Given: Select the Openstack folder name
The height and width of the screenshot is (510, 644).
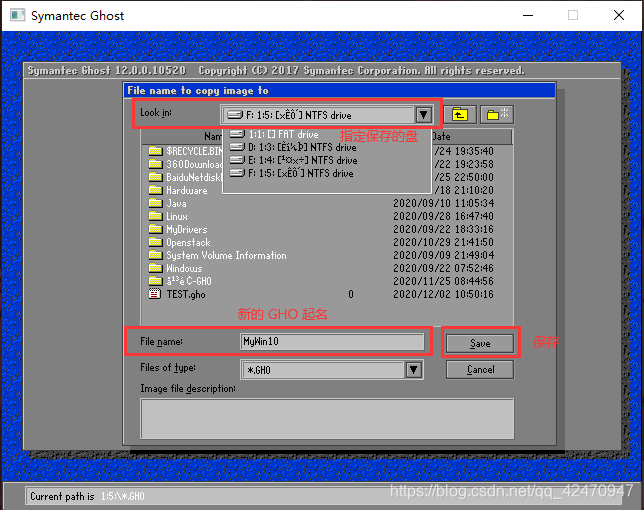Looking at the screenshot, I should coord(188,242).
